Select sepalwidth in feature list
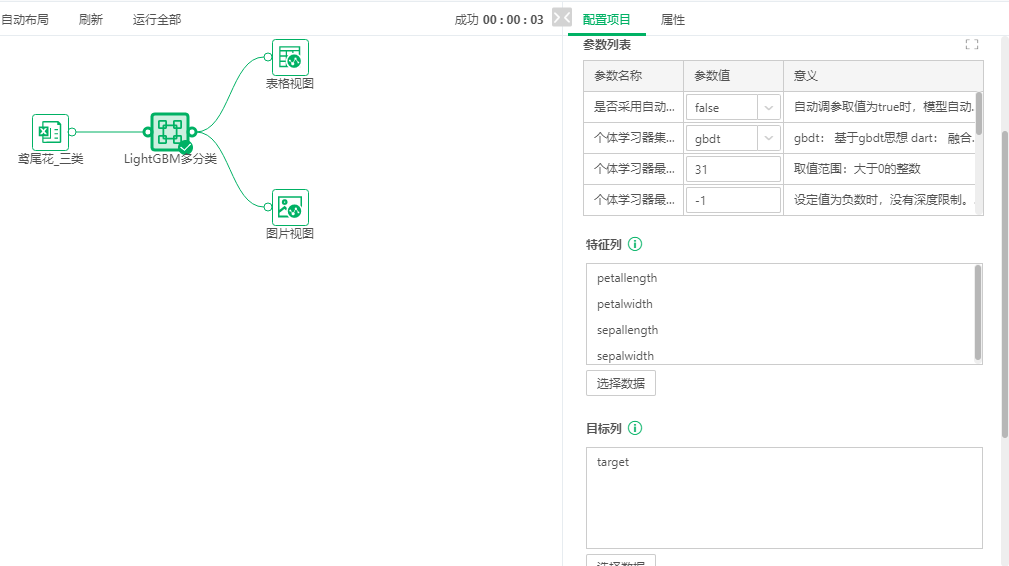Viewport: 1009px width, 566px height. pos(625,356)
